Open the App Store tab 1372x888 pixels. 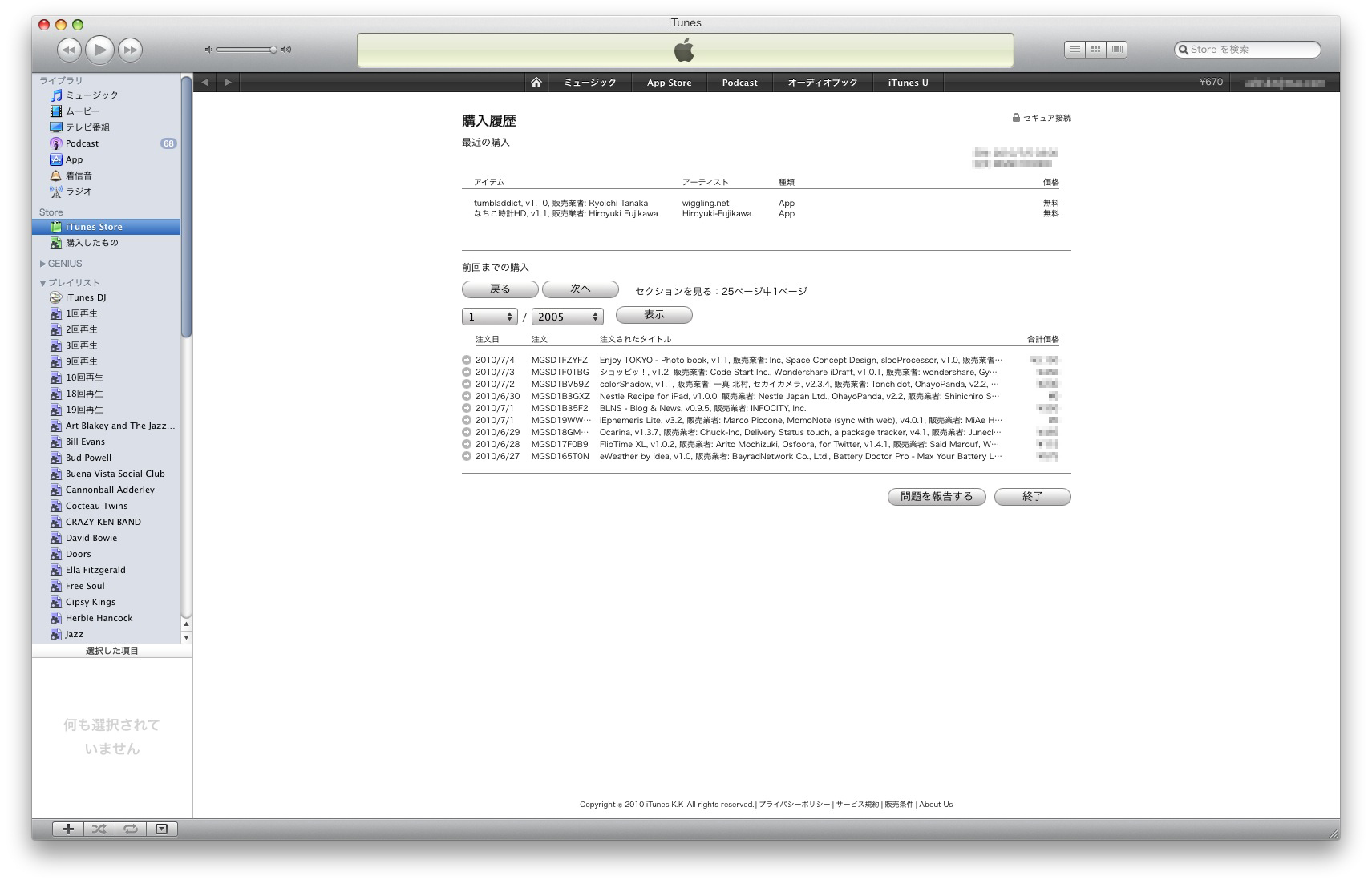click(669, 83)
